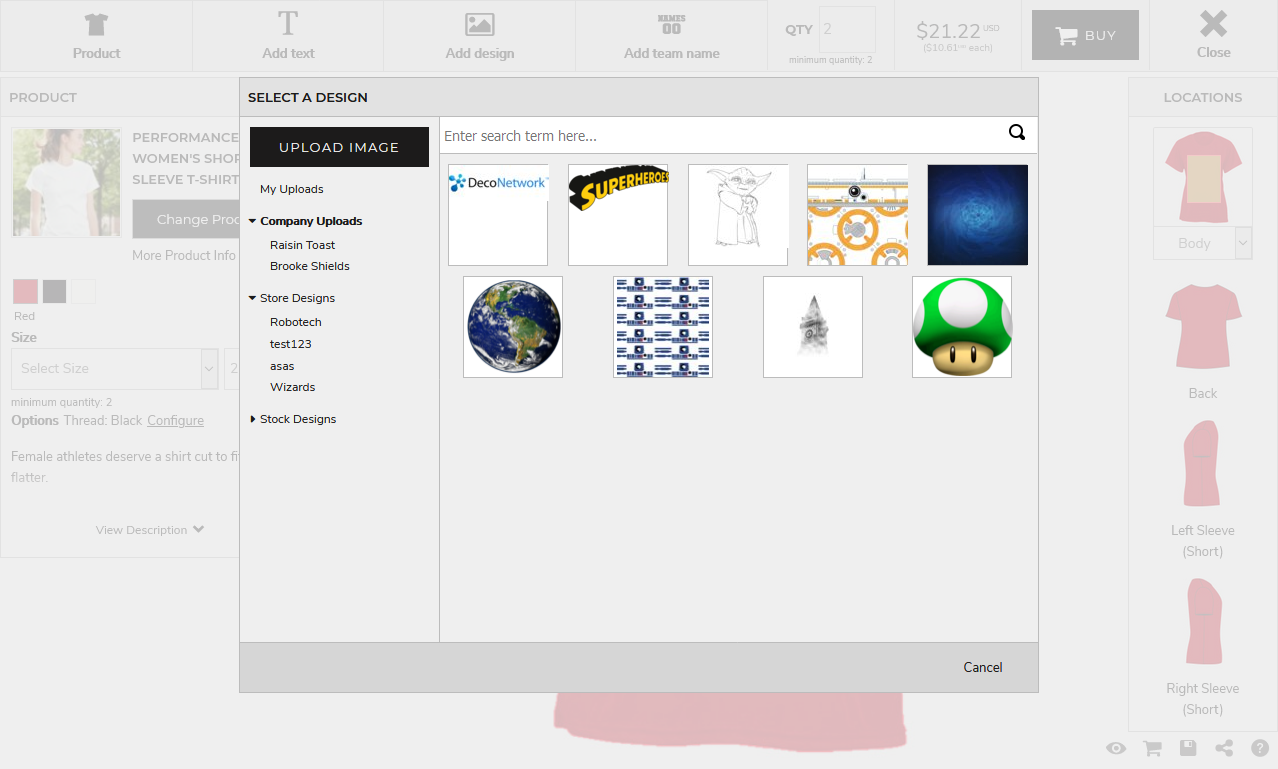The height and width of the screenshot is (769, 1278).
Task: Select the Red color swatch
Action: [24, 291]
